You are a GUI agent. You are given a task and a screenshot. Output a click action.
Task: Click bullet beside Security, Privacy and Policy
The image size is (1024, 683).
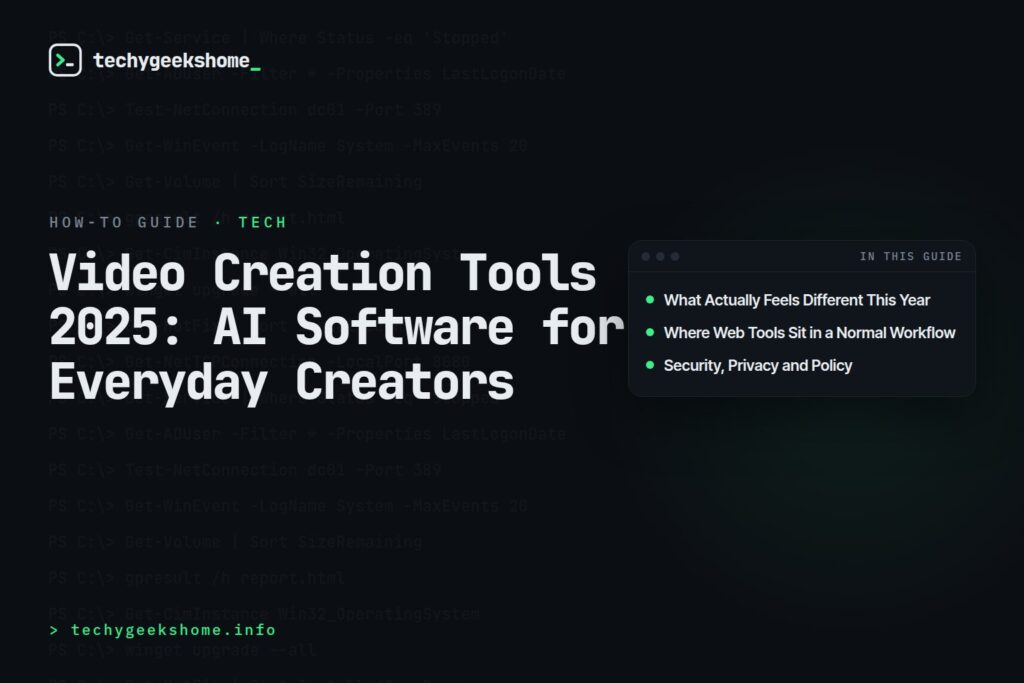point(650,365)
